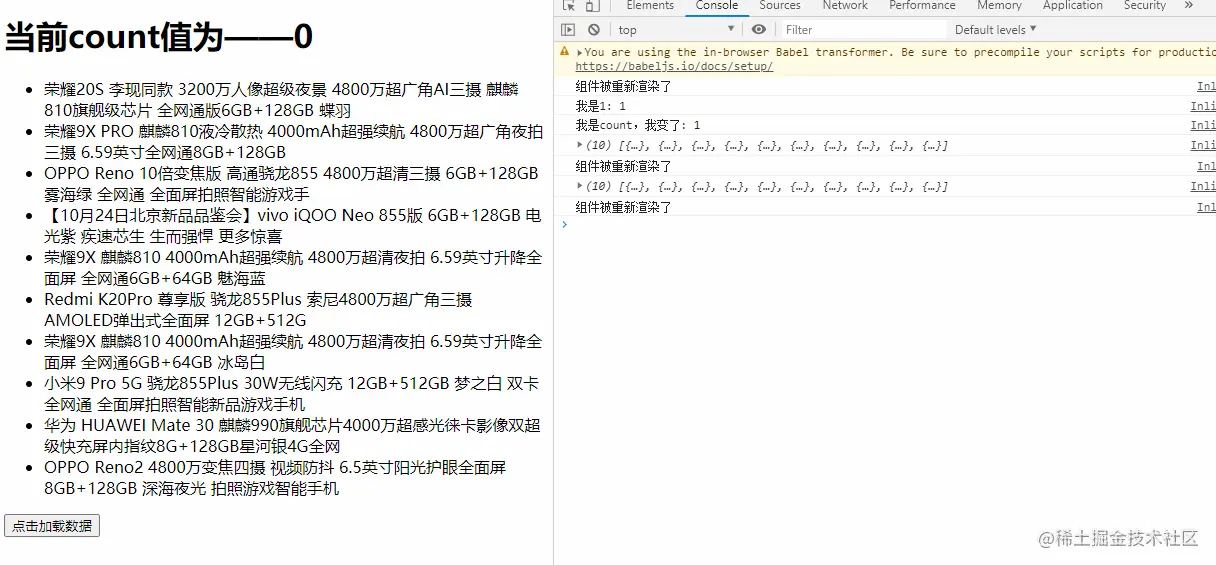Click the vivo iQOO Neo 855版 item
The image size is (1216, 565).
[293, 225]
